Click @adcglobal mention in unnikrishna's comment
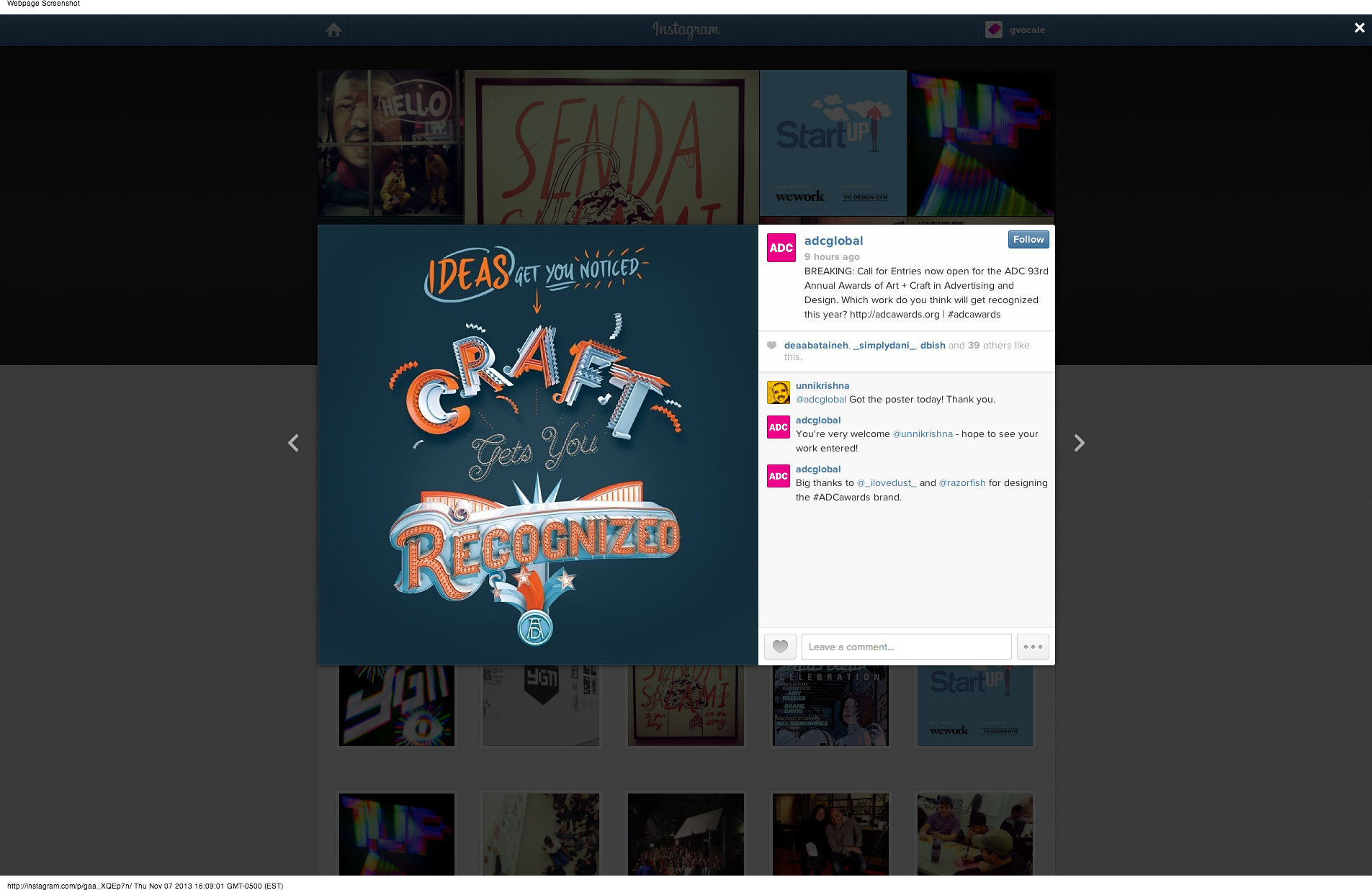 [x=821, y=400]
